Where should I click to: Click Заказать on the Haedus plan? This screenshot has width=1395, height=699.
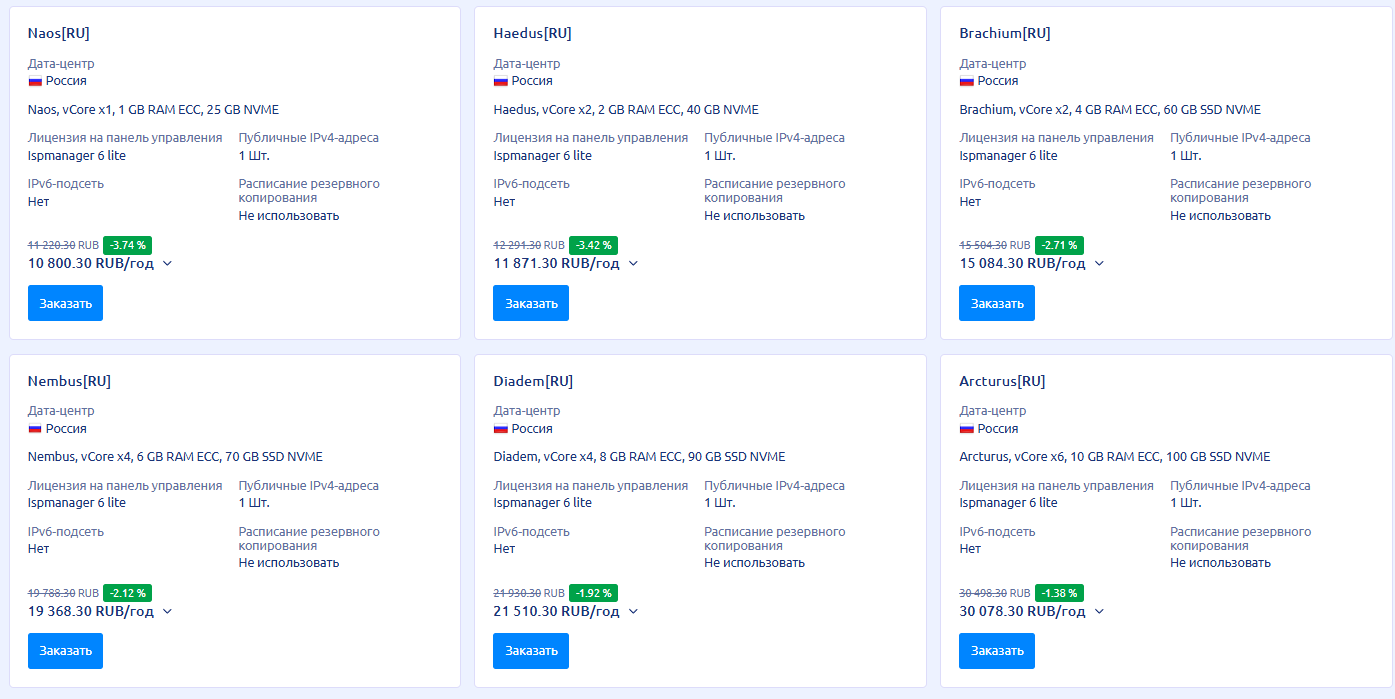[x=530, y=302]
